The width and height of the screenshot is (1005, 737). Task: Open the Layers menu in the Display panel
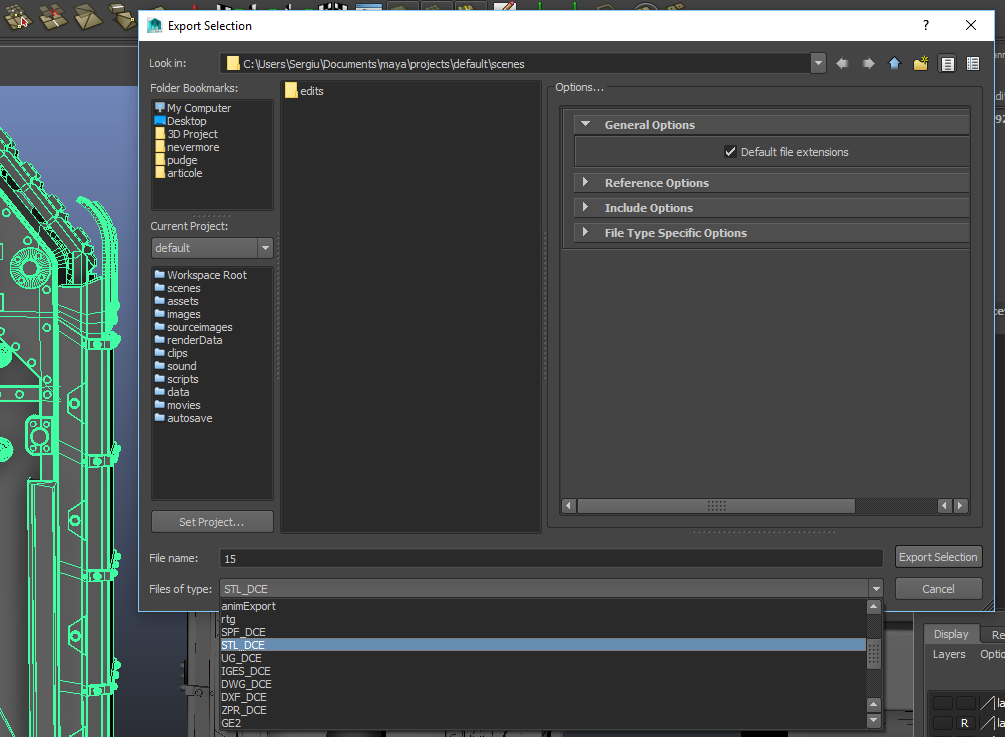(949, 654)
